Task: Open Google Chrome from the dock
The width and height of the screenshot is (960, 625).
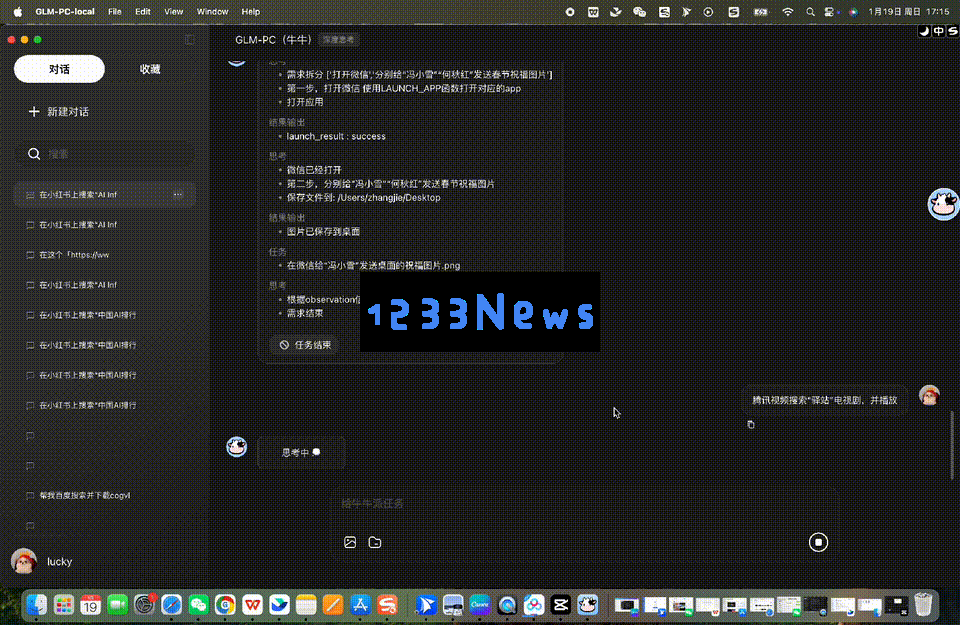Action: pos(225,605)
